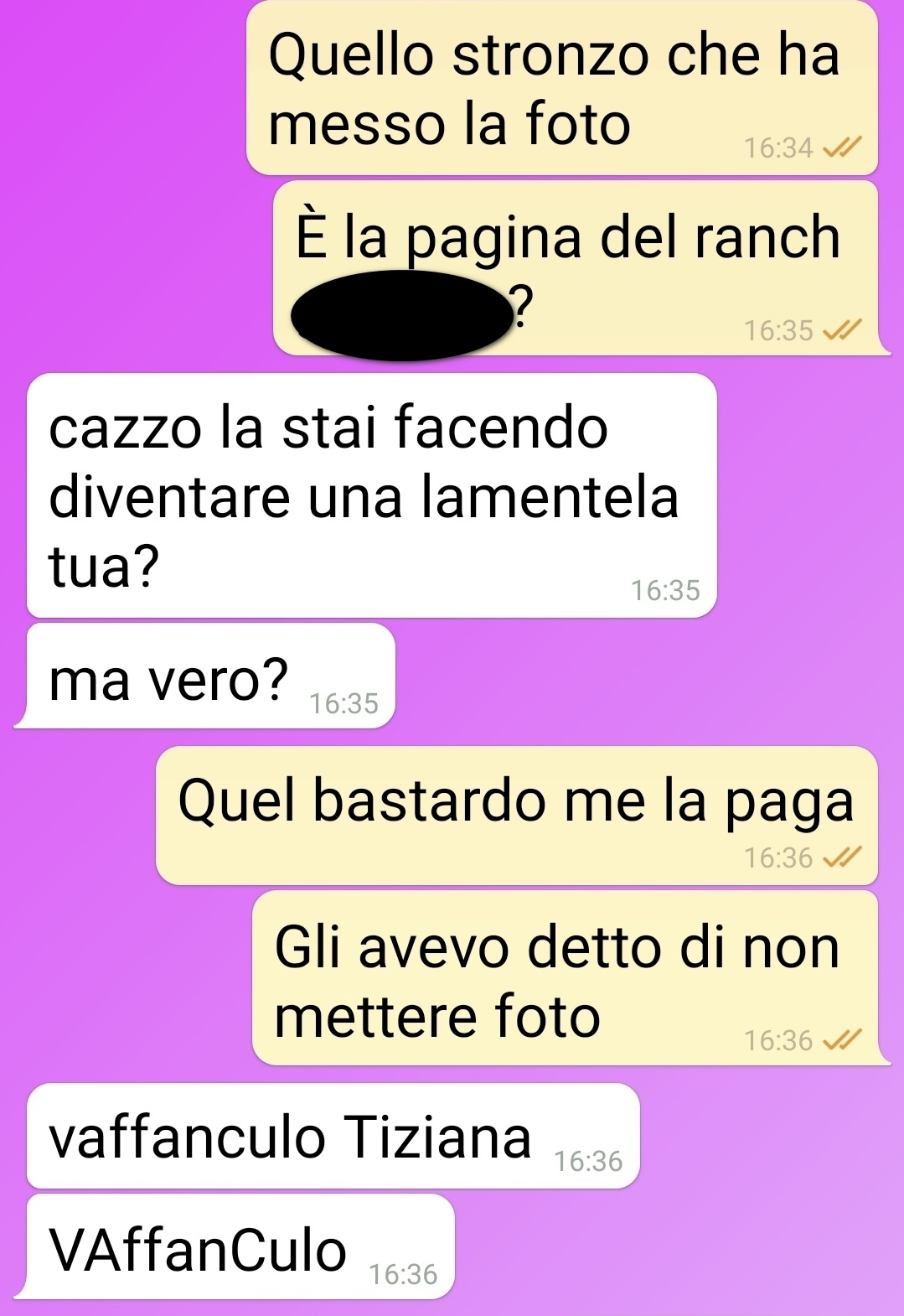The width and height of the screenshot is (904, 1316).
Task: Select message 'Quello stronzo che ha messo la foto'
Action: click(562, 88)
